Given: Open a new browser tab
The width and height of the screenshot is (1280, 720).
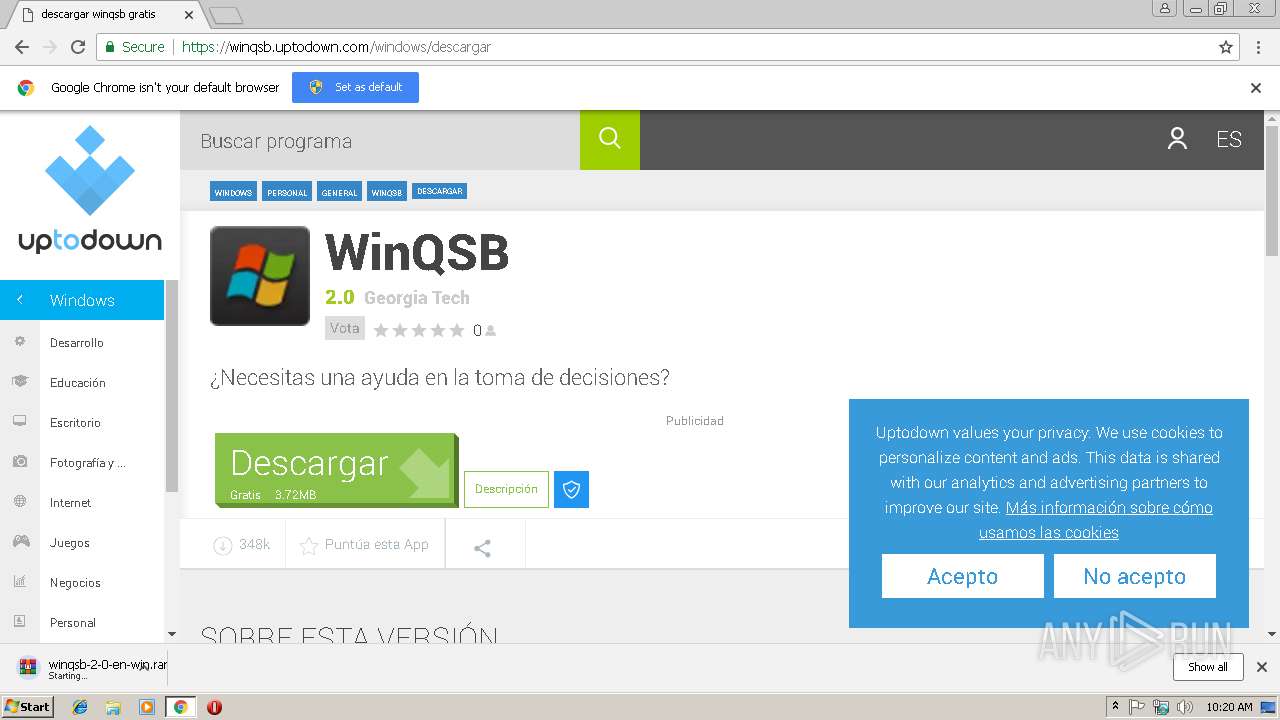Looking at the screenshot, I should point(226,15).
